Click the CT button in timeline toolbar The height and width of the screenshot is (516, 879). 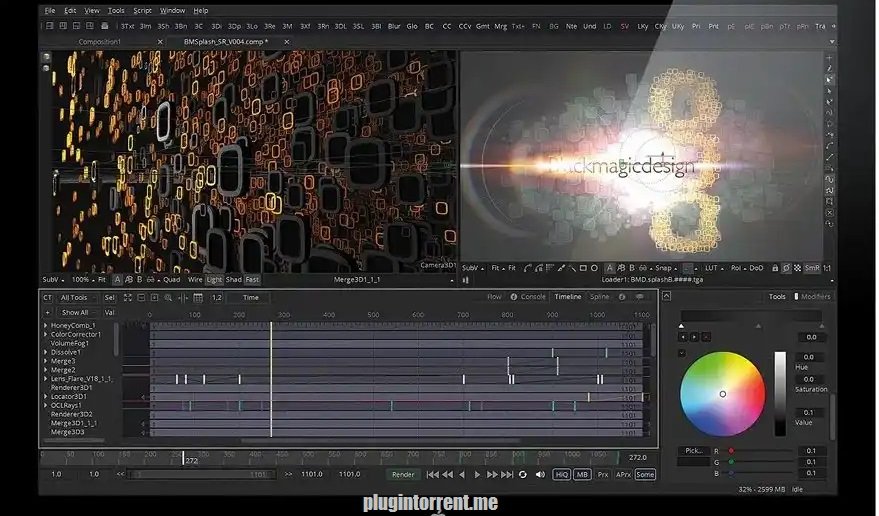(47, 298)
